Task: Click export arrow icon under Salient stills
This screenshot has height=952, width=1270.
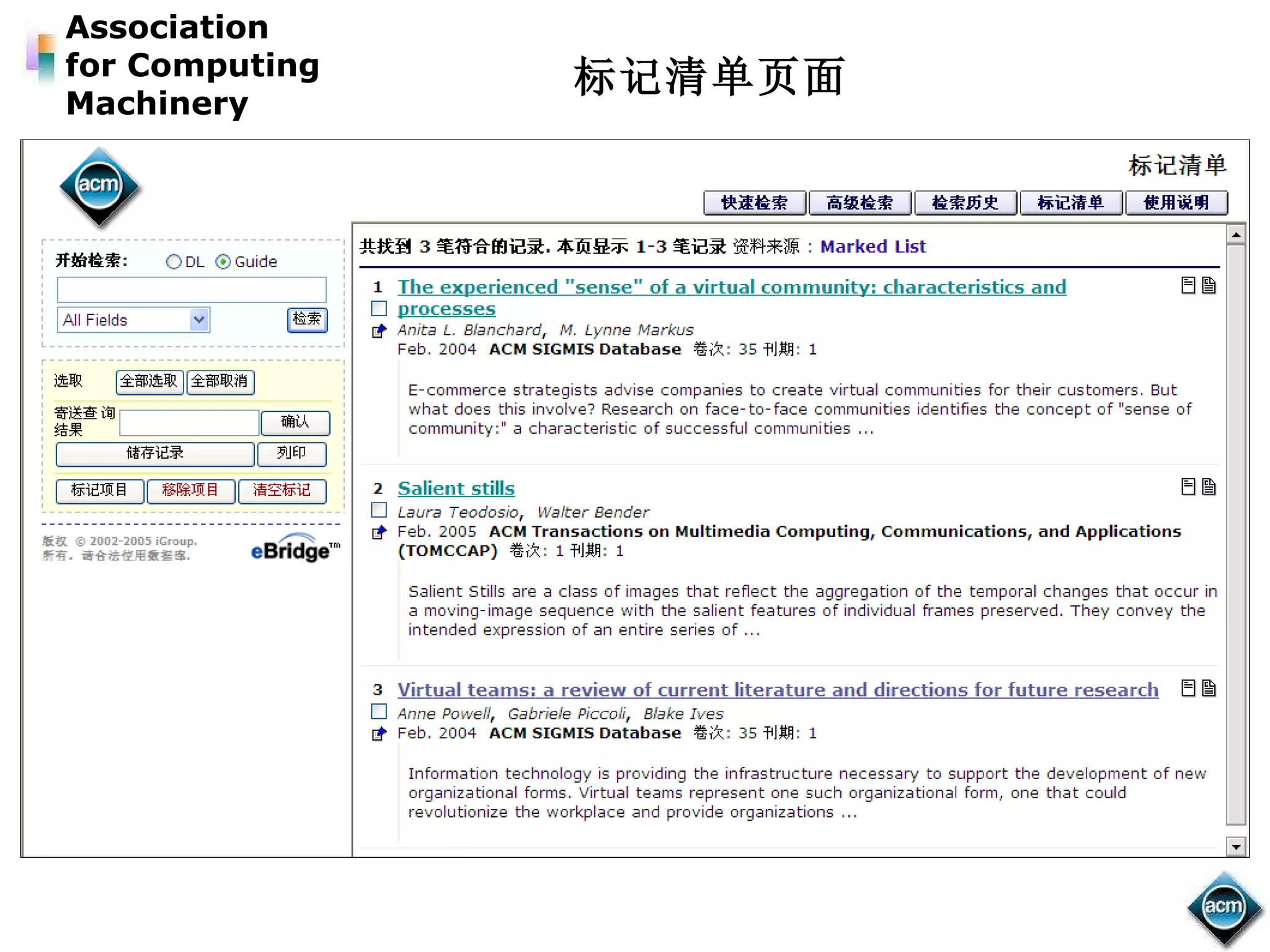Action: 379,532
